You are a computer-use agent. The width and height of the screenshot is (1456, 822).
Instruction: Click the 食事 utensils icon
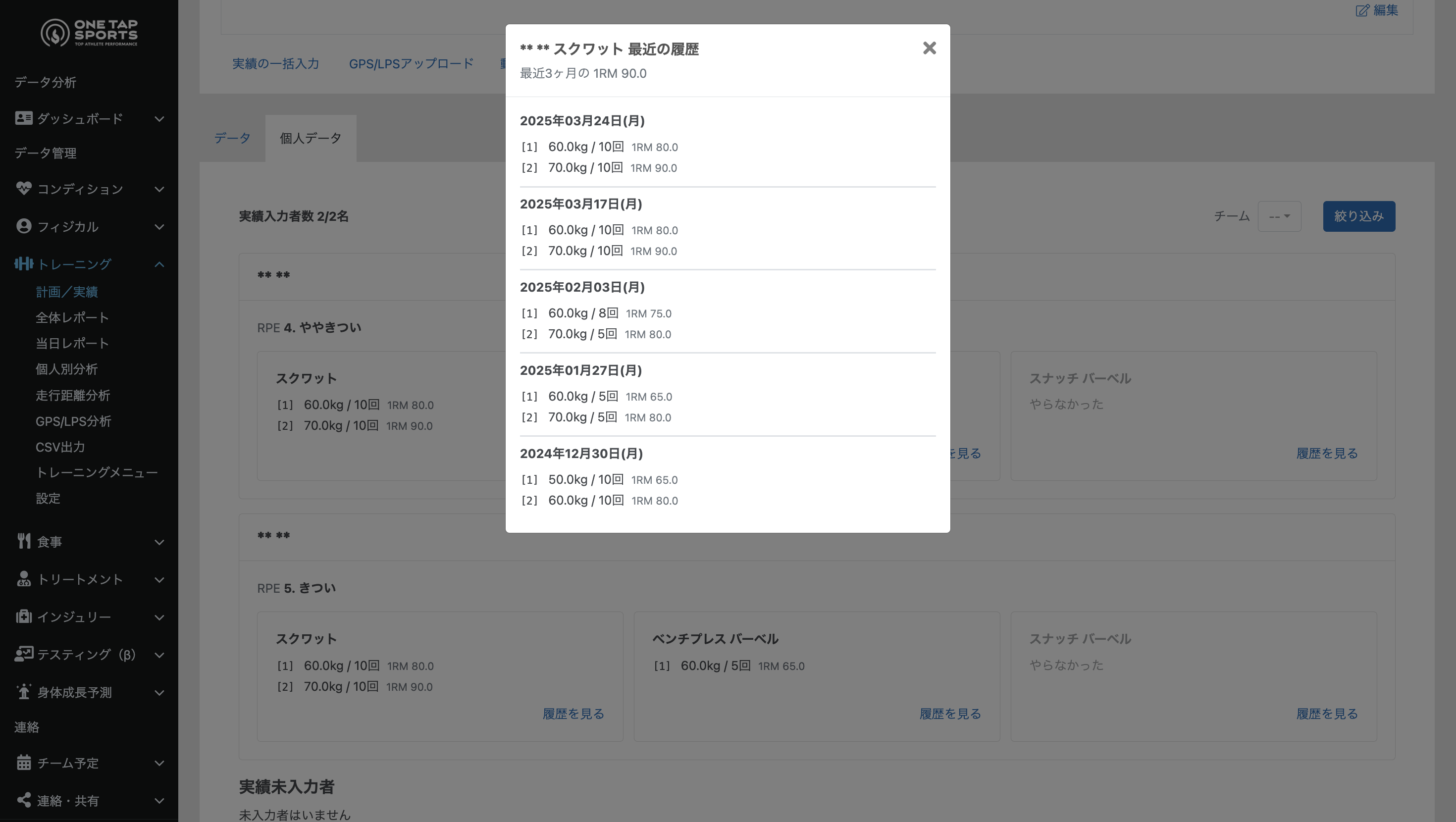tap(23, 541)
